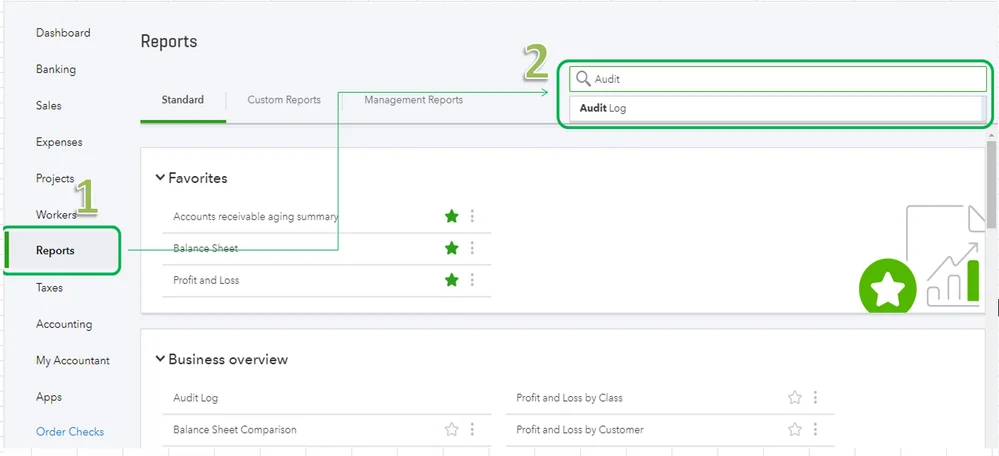Unfavorite Accounts receivable aging summary star
999x456 pixels.
(452, 217)
